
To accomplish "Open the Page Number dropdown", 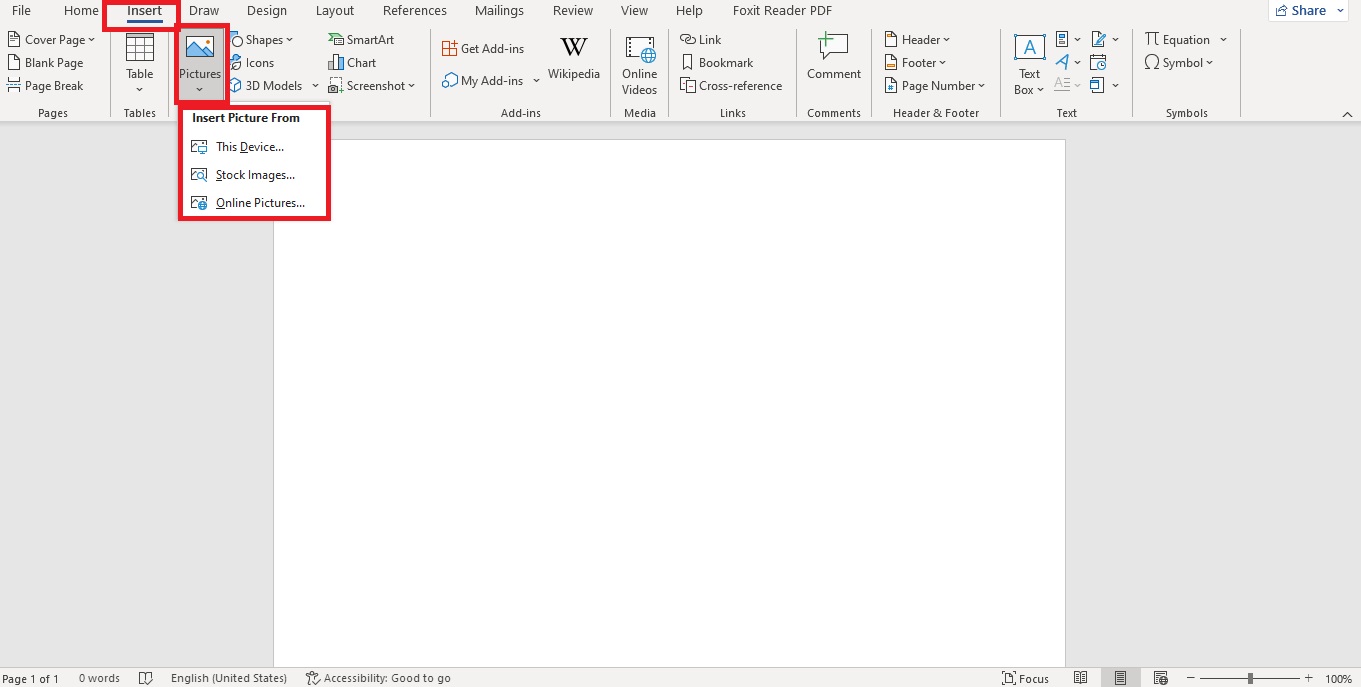I will point(934,85).
